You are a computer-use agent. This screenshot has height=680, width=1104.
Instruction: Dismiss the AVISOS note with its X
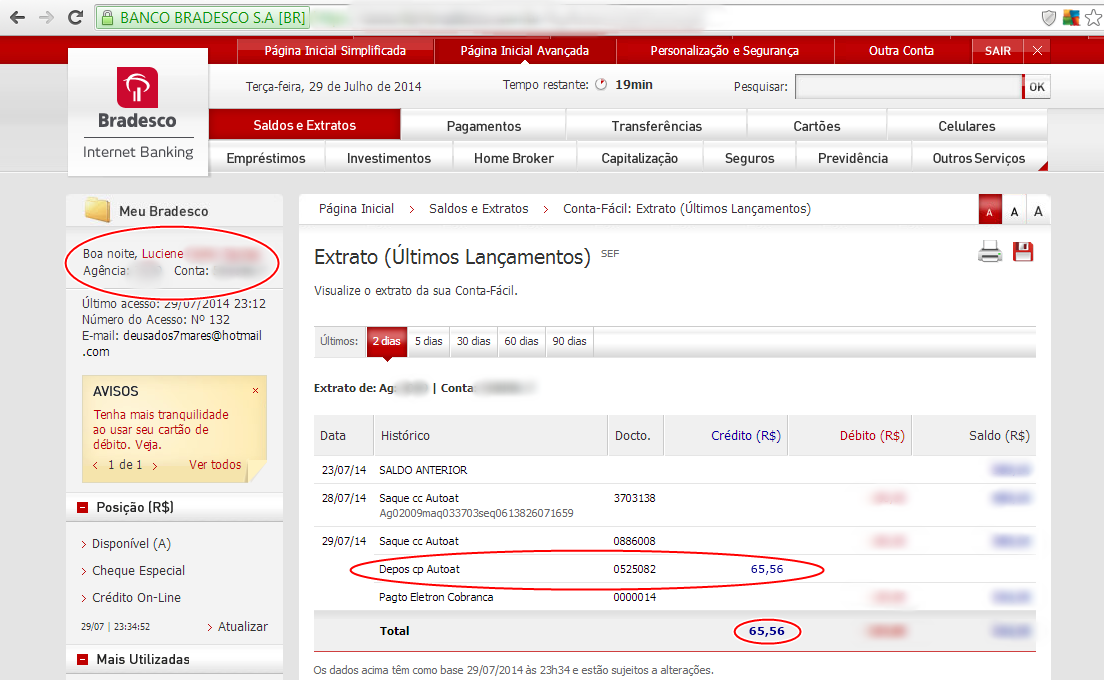pyautogui.click(x=256, y=390)
